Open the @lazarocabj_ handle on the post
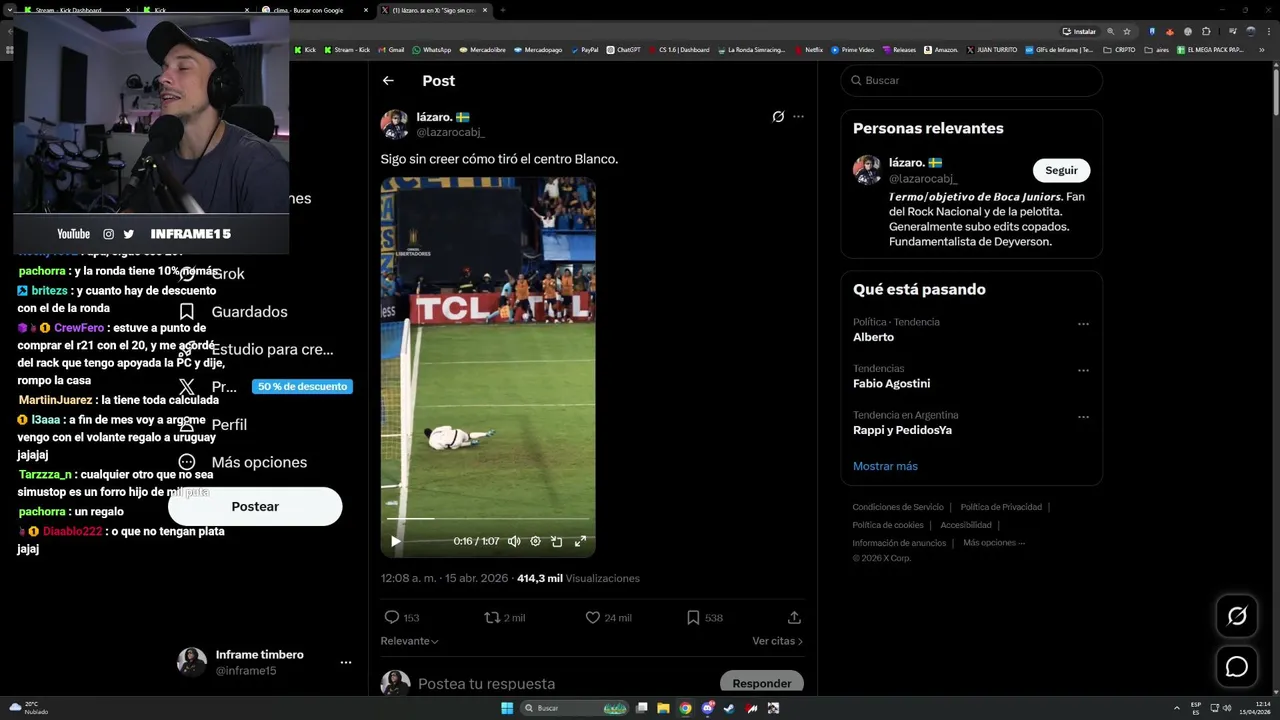 tap(450, 132)
